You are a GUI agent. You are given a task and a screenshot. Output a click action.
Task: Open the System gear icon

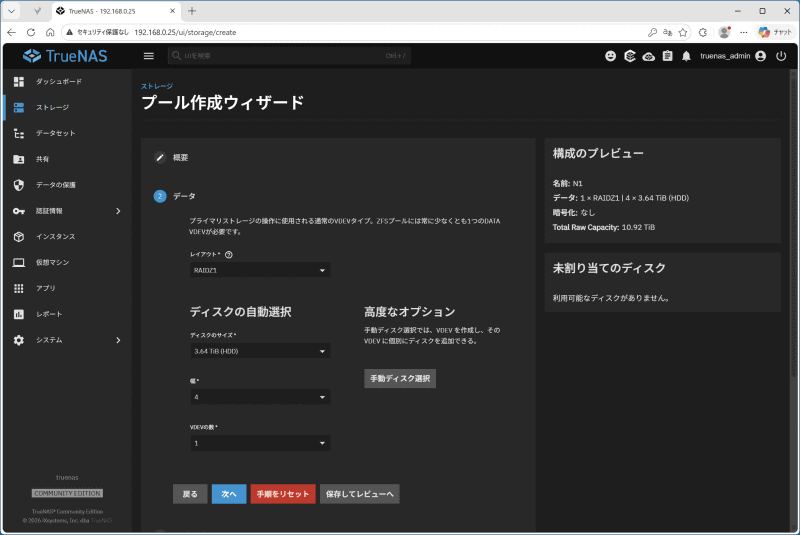click(19, 340)
